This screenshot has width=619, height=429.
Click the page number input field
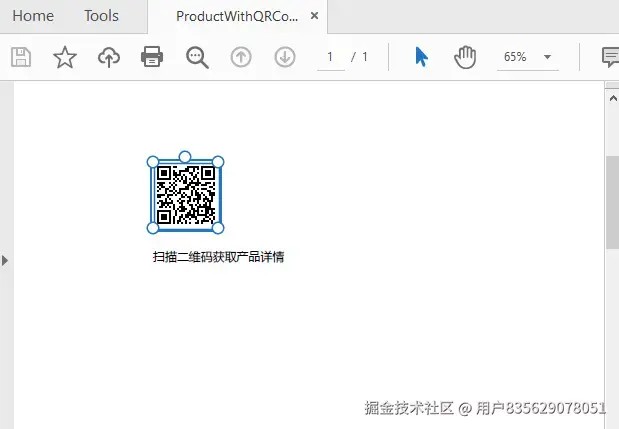point(331,58)
